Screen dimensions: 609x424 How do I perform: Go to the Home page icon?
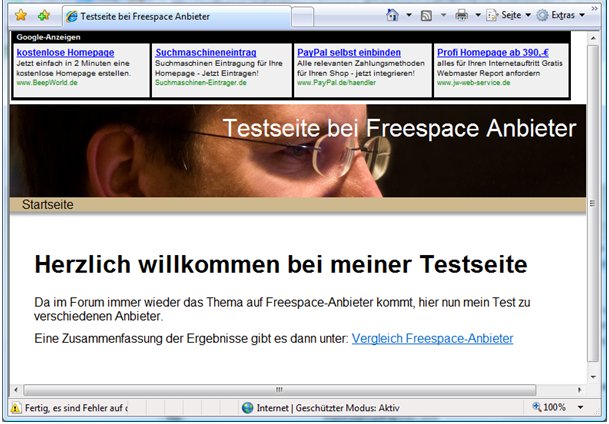point(393,15)
